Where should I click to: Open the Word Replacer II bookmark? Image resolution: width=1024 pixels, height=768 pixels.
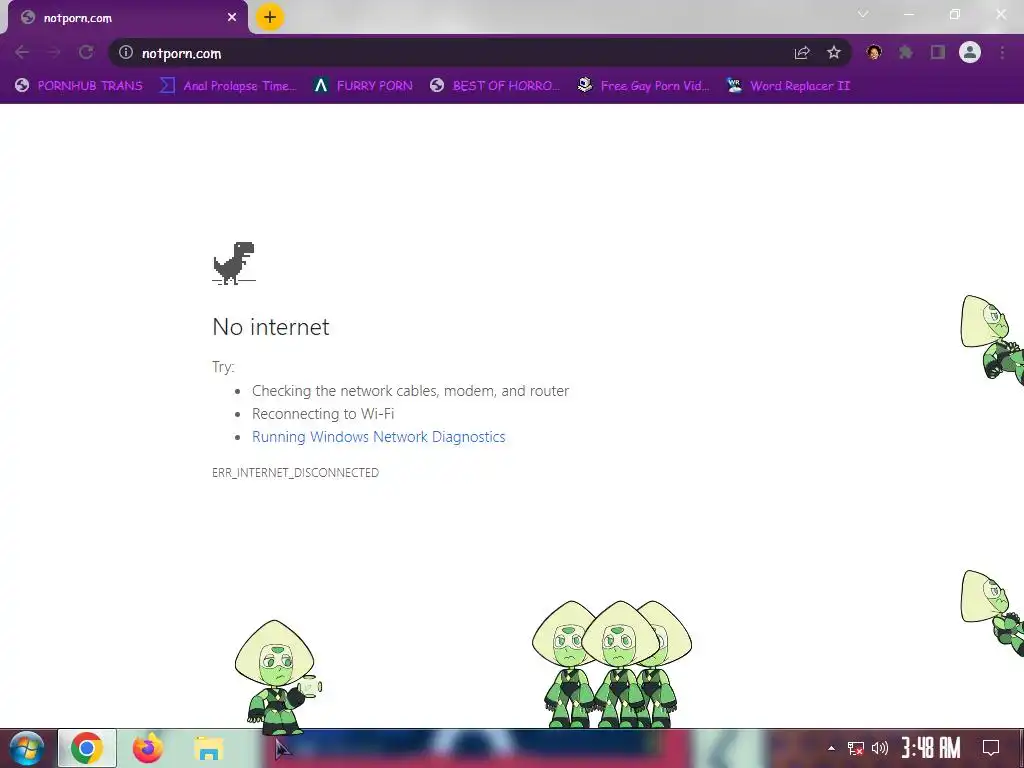[x=788, y=86]
